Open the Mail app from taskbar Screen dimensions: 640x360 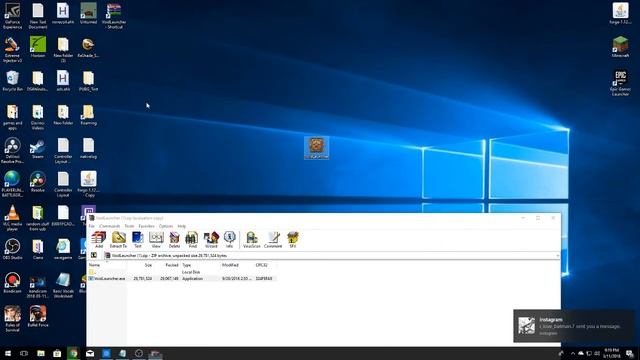pos(90,353)
